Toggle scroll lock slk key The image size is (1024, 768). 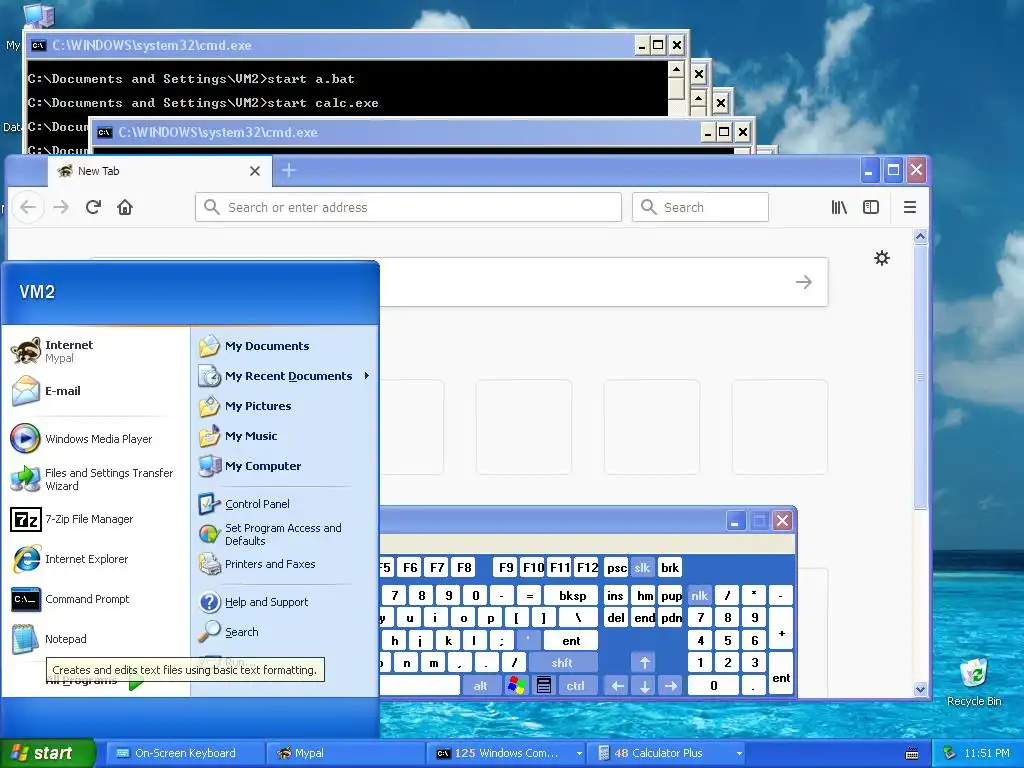[x=642, y=568]
